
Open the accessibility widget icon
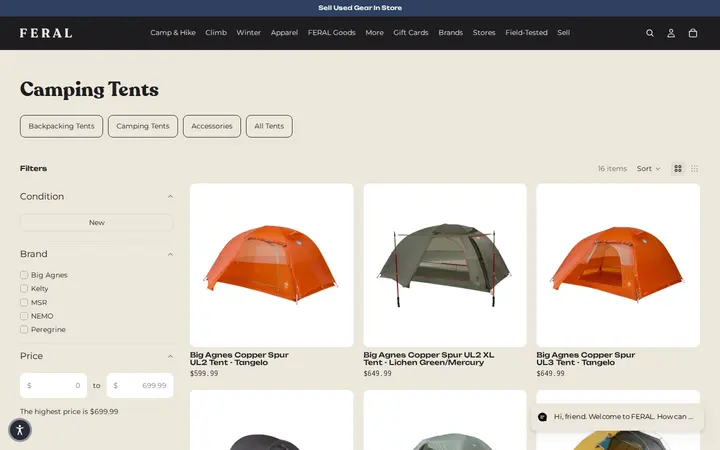pyautogui.click(x=20, y=430)
